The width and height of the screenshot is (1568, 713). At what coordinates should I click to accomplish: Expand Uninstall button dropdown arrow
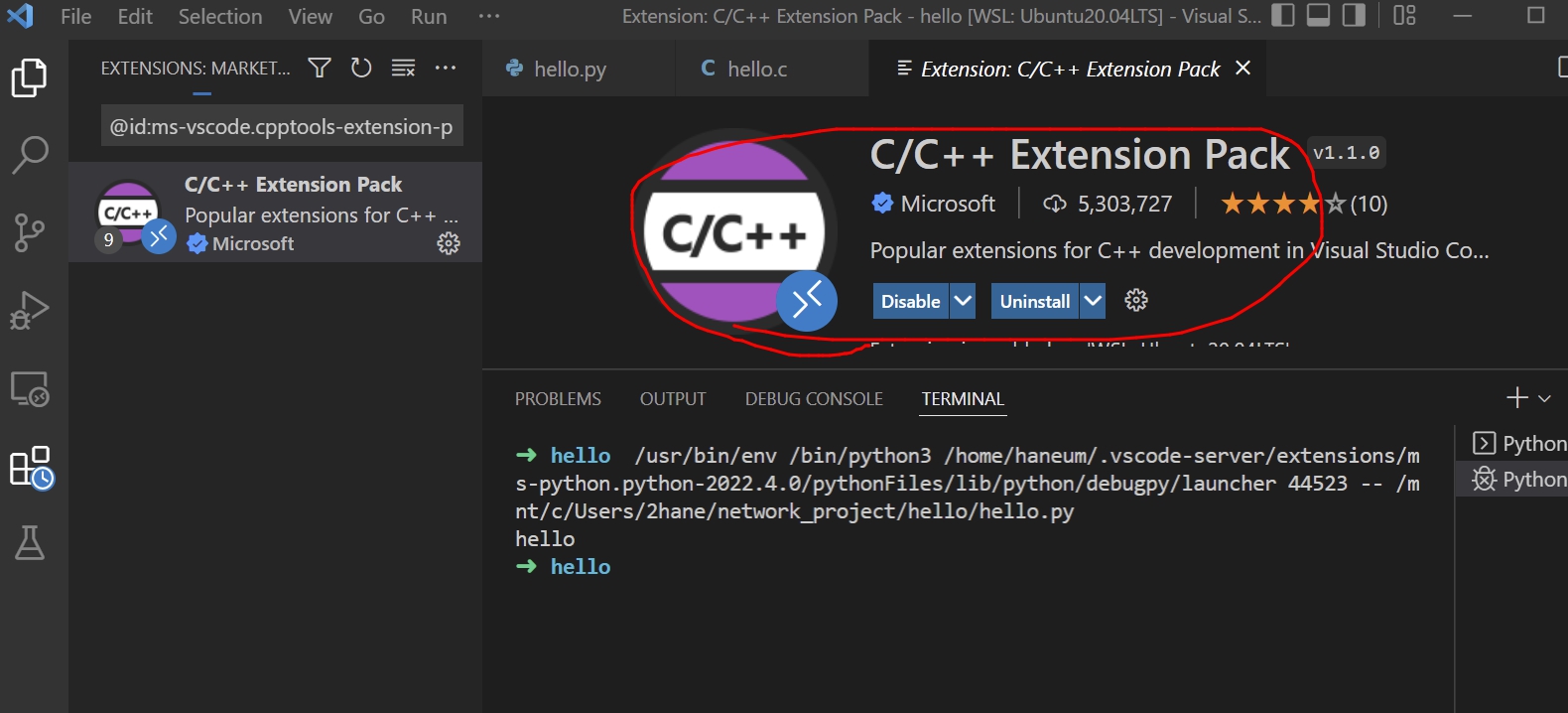click(1093, 301)
